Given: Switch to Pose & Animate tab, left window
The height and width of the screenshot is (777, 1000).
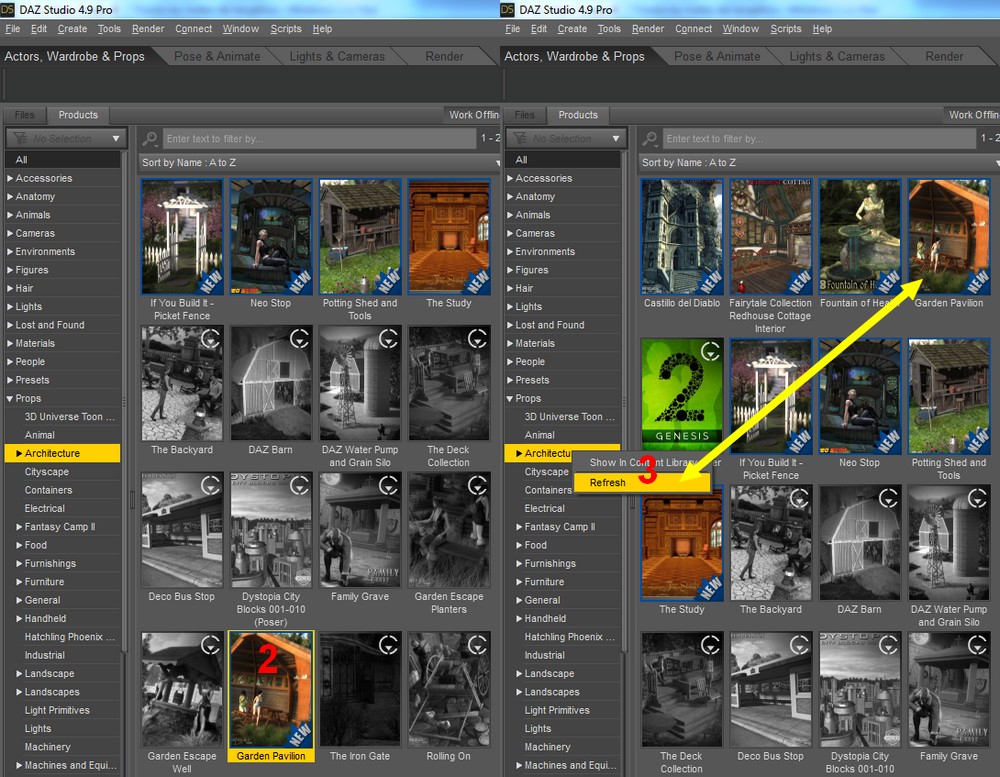Looking at the screenshot, I should point(217,56).
